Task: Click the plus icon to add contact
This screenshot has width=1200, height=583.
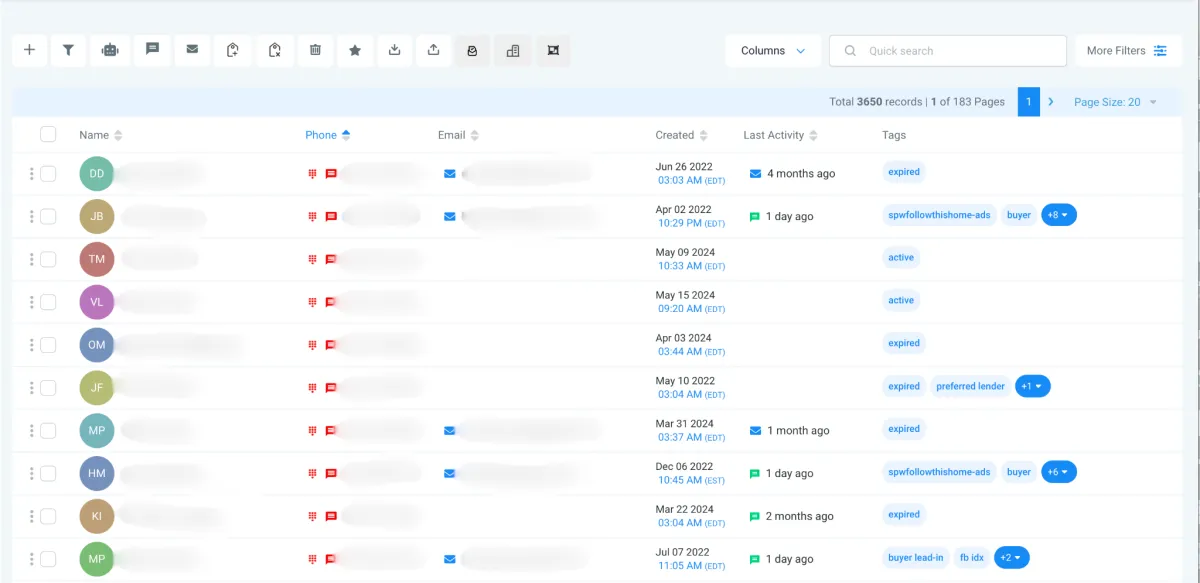Action: (30, 50)
